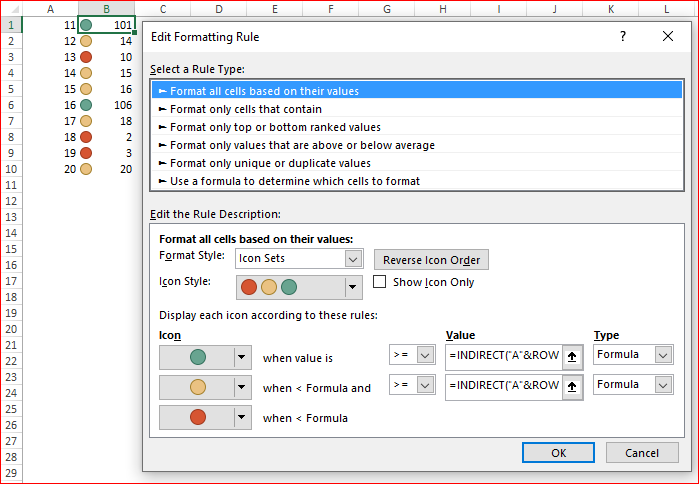This screenshot has width=699, height=484.
Task: Open the Format Style dropdown
Action: [353, 259]
